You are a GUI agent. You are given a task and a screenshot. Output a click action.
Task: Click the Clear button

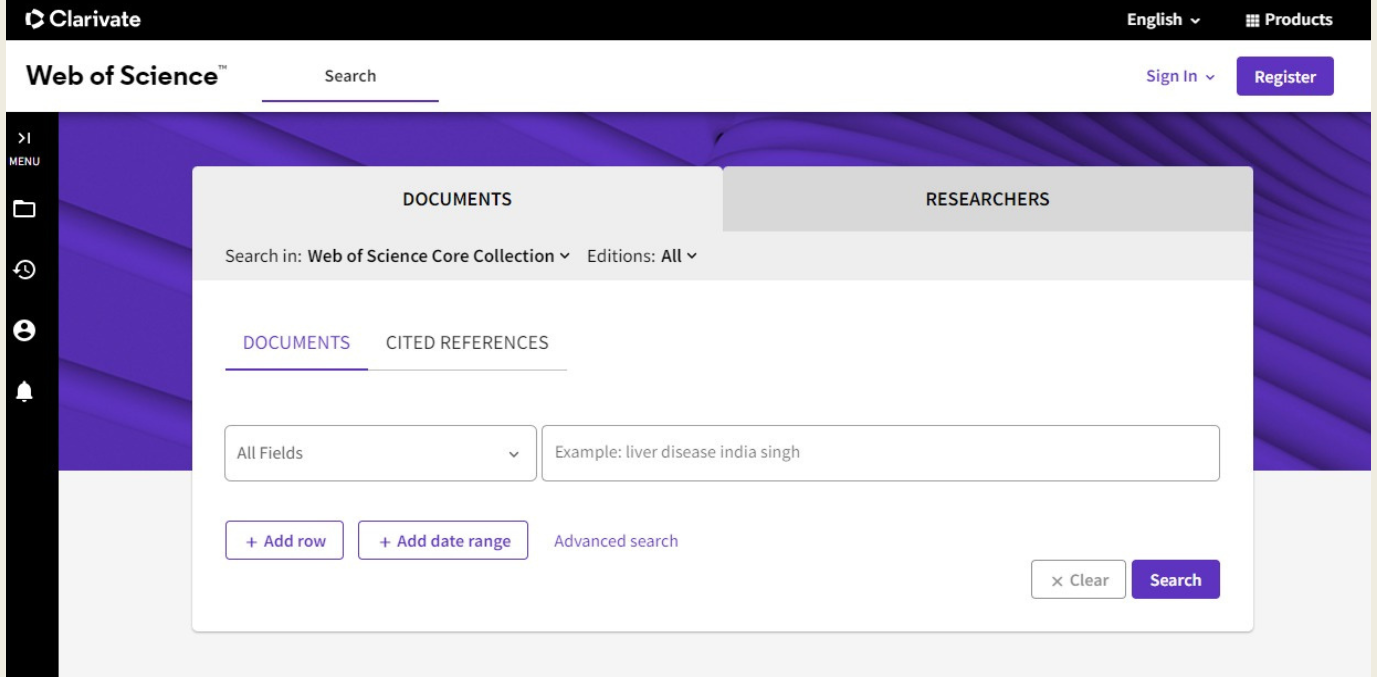[x=1079, y=580]
